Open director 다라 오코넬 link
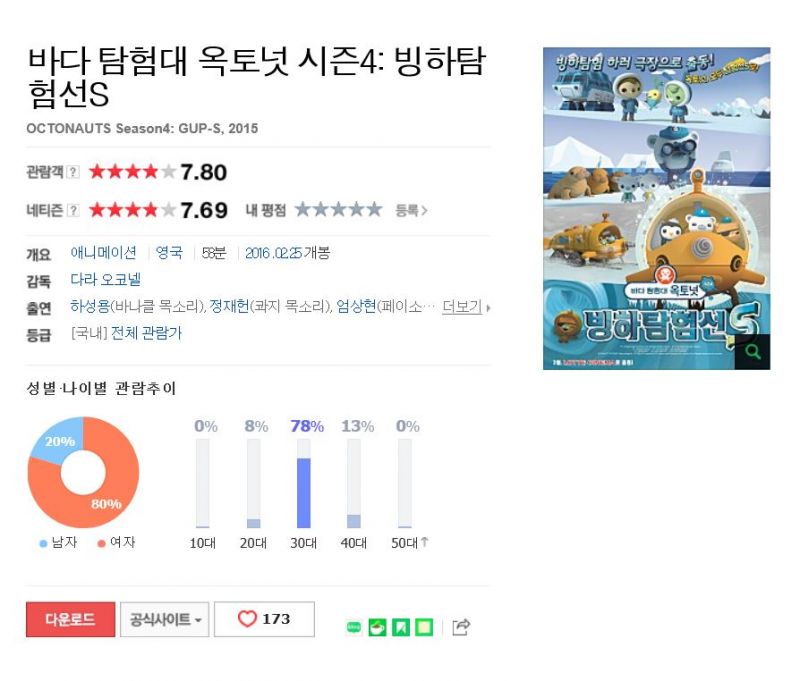Viewport: 800px width, 681px height. pyautogui.click(x=106, y=280)
